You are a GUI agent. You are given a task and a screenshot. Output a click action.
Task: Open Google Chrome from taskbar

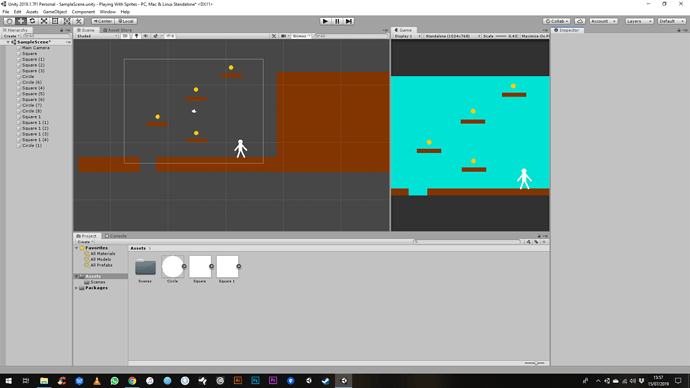point(132,381)
